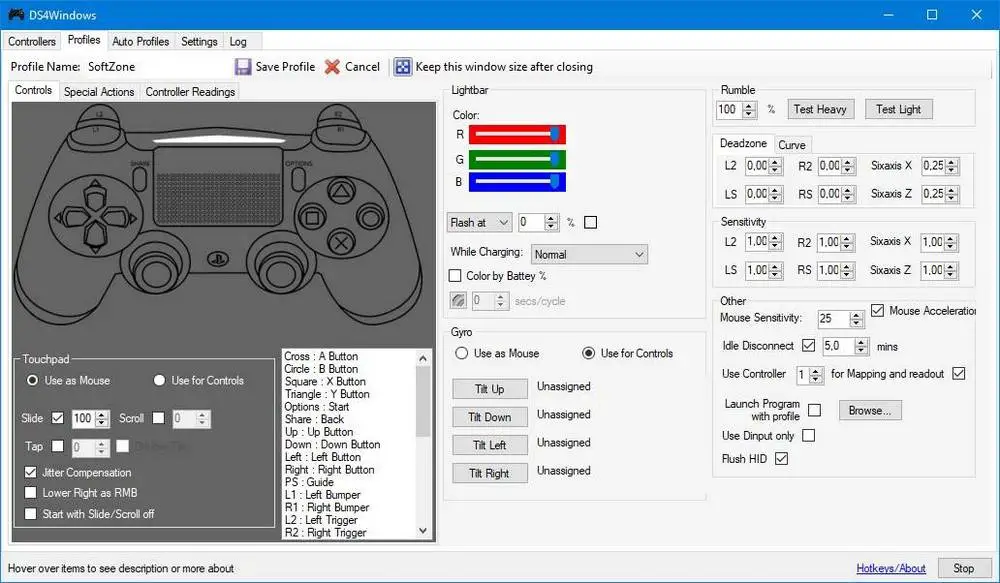Screen dimensions: 1000x583
Task: Select the 'Options : Start' mapping row
Action: point(350,406)
